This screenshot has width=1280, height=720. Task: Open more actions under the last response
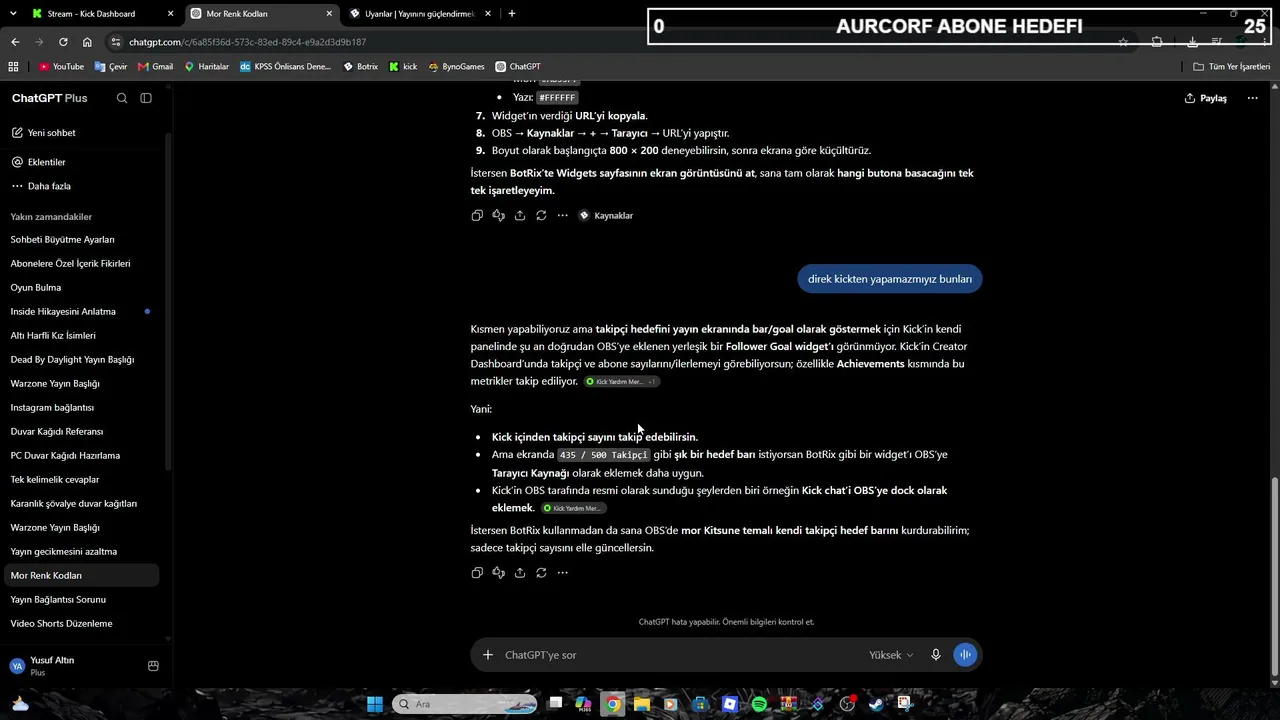coord(562,573)
